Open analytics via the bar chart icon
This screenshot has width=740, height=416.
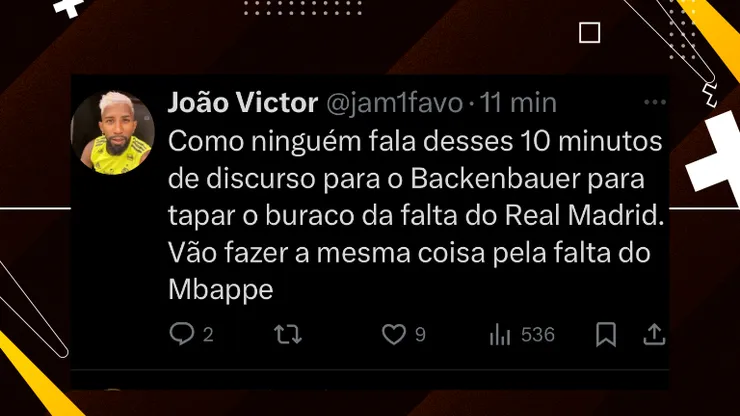point(500,334)
